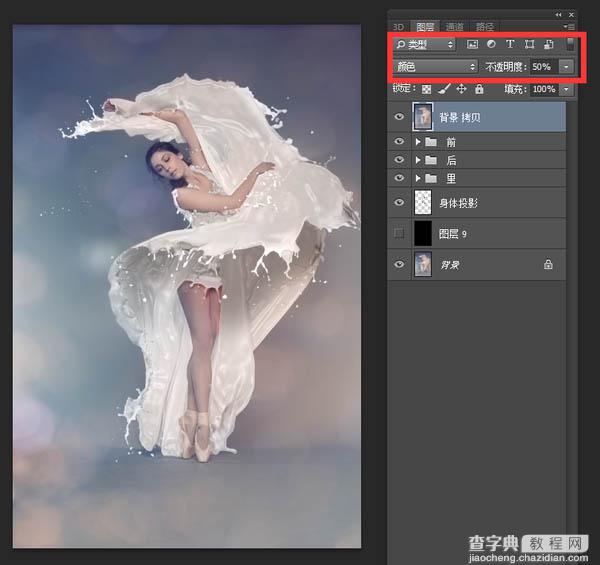
Task: Hide the 背景 layer
Action: (x=399, y=264)
